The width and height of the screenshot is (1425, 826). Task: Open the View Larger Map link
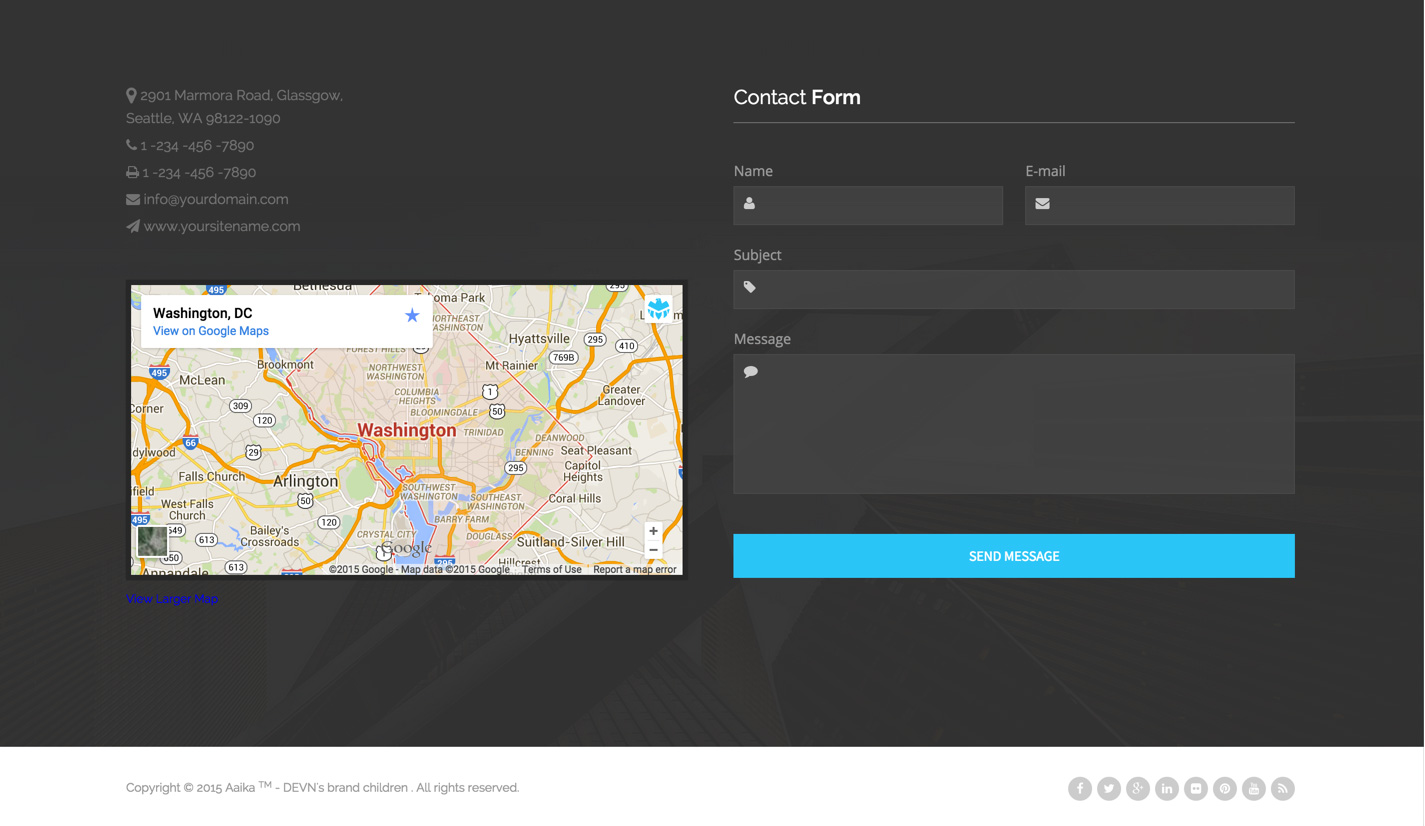click(172, 599)
